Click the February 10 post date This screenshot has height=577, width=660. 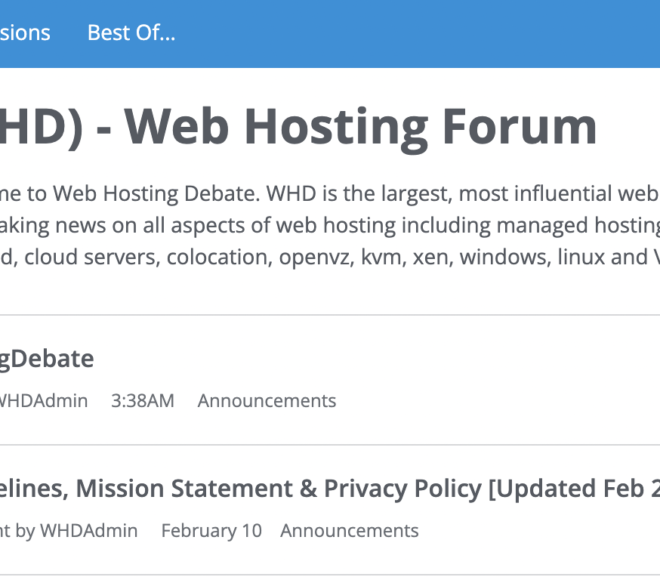(x=212, y=531)
